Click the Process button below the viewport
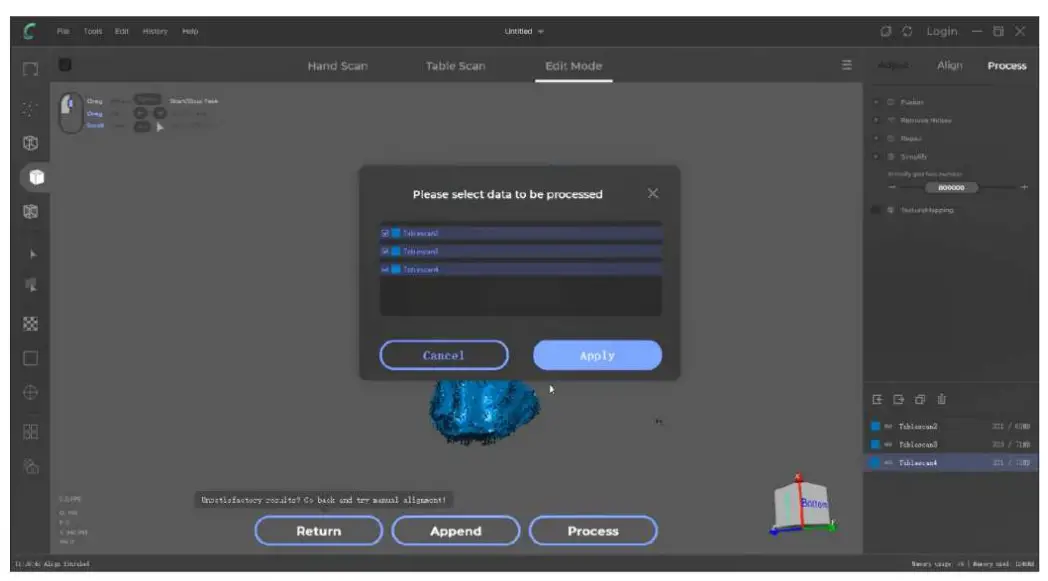The image size is (1048, 581). coord(593,531)
